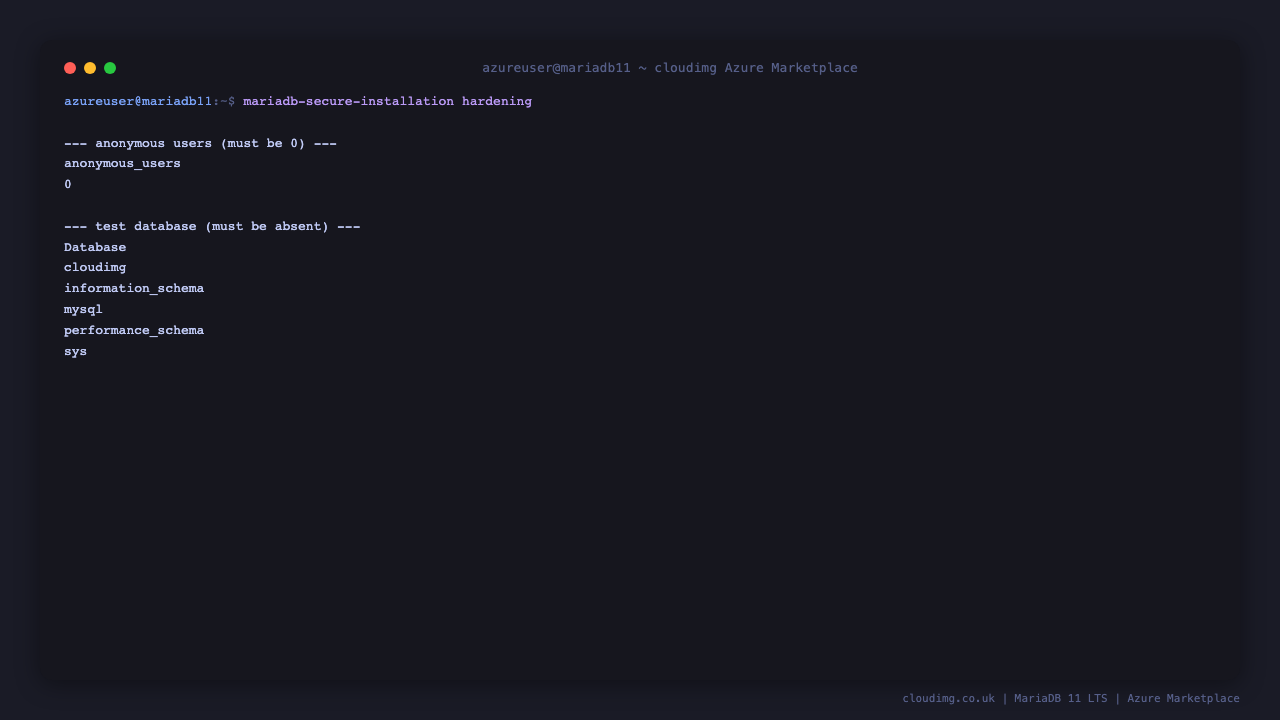Click the terminal title 'azureuser@mariadb11 ~ cloudimg Azure Marketplace'
Screen dimensions: 1280x720
tap(670, 68)
